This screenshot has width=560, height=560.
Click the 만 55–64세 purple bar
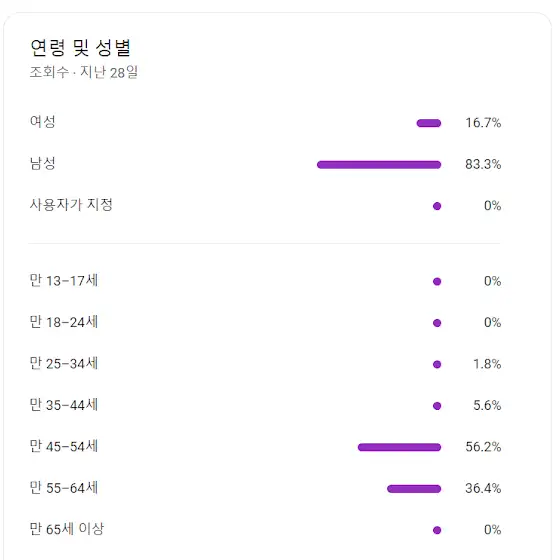(414, 489)
